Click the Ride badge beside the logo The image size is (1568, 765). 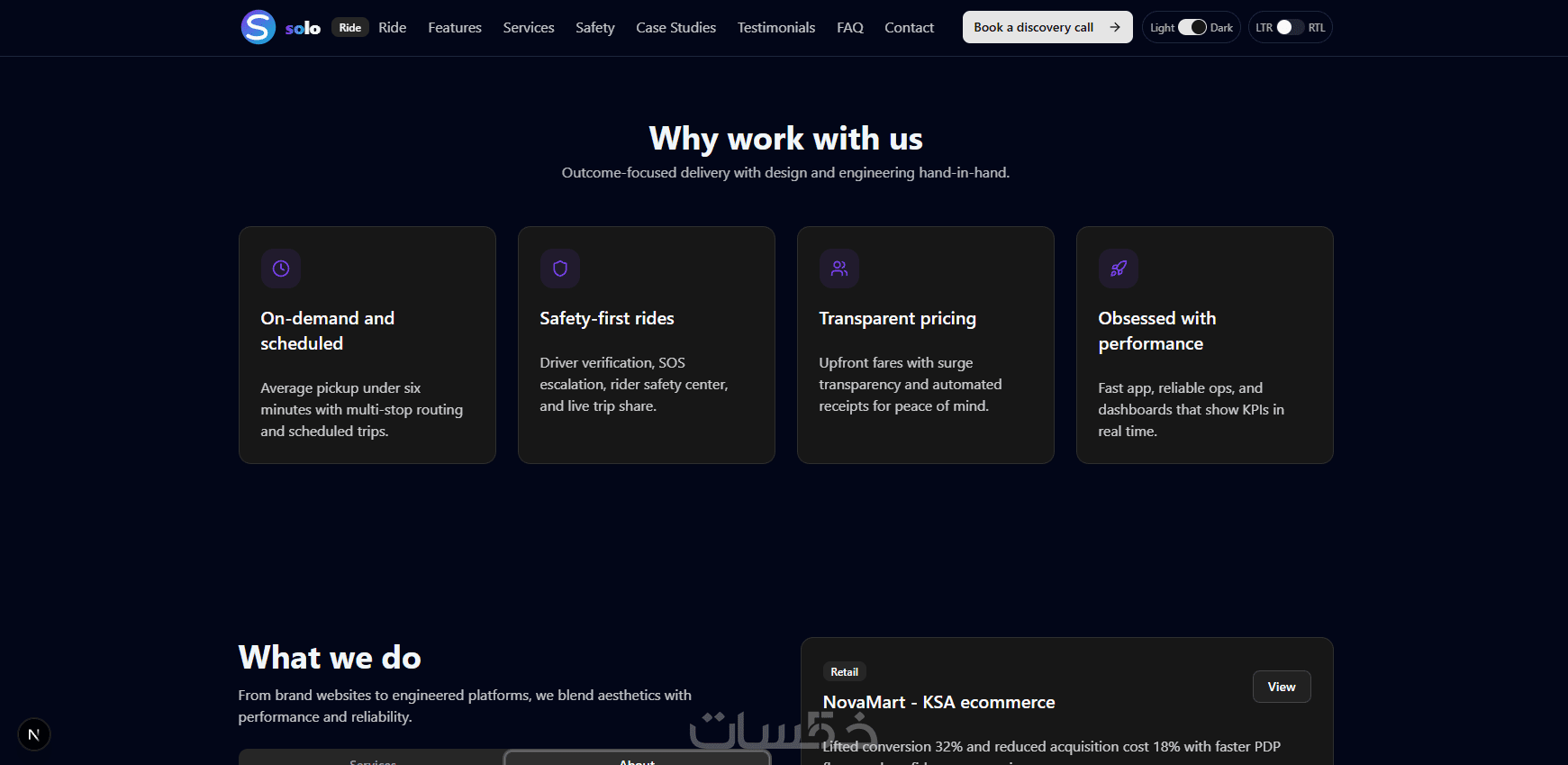(x=350, y=27)
